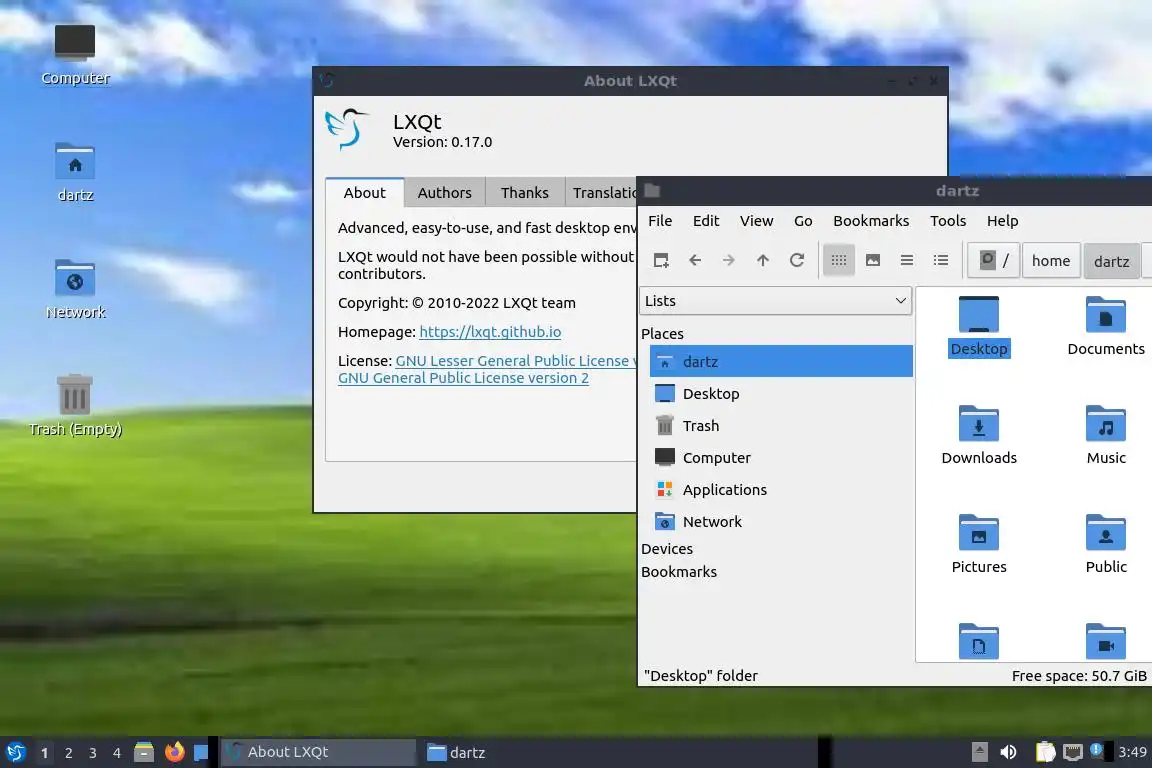Switch to workspace 2 in the pager

(x=68, y=753)
